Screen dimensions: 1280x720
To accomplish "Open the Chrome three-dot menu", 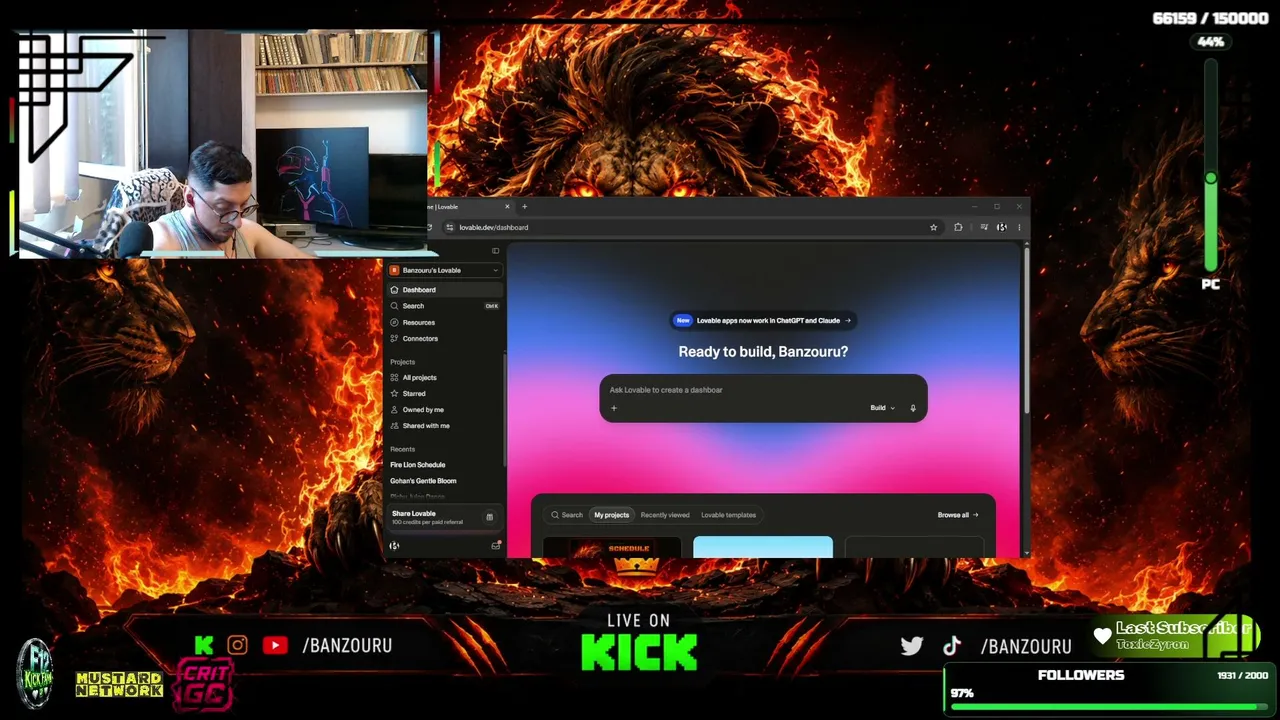I will coord(1019,227).
